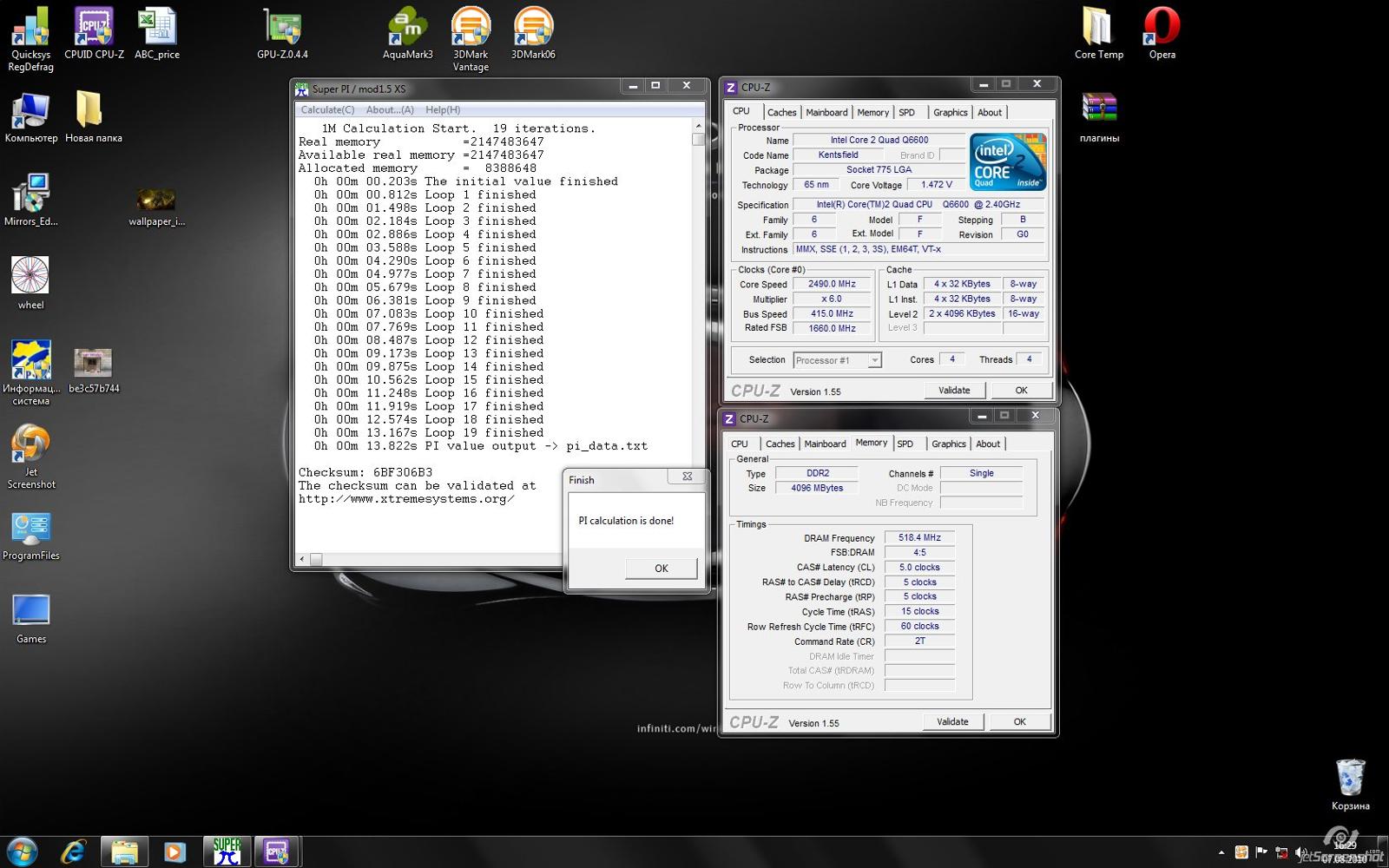
Task: Select Memory tab in upper CPU-Z window
Action: click(872, 113)
